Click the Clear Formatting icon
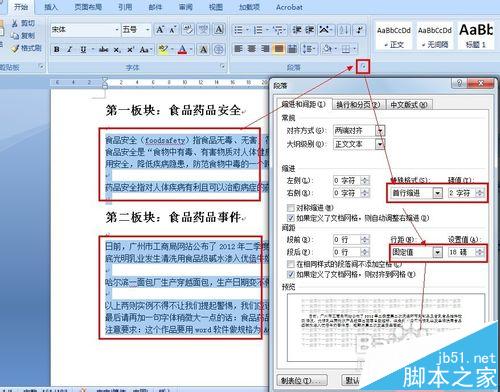Screen dimensions: 500x392 (x=188, y=30)
